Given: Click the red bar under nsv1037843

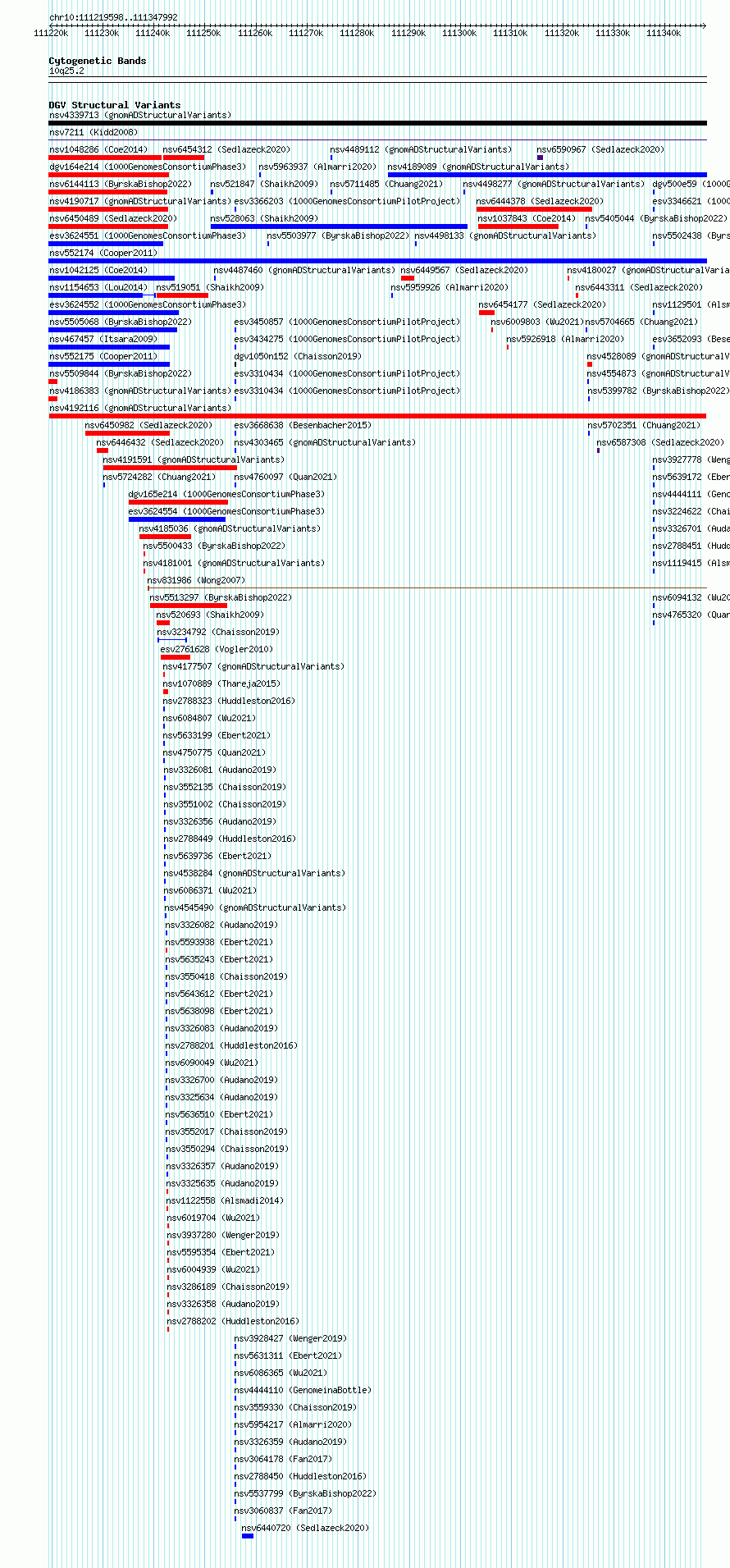Looking at the screenshot, I should coord(518,226).
